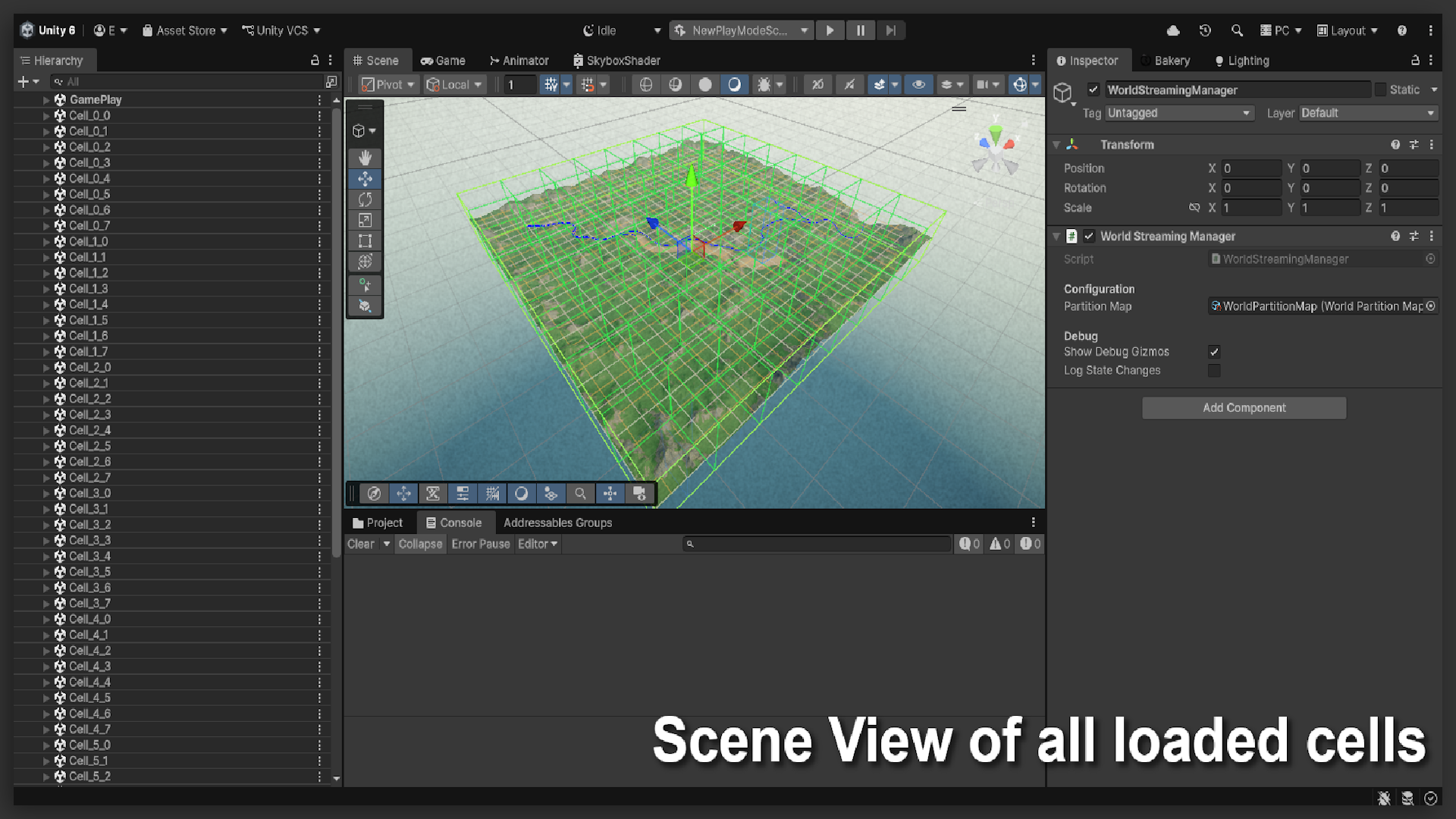The height and width of the screenshot is (819, 1456).
Task: Open Transform component preset settings icon
Action: [1414, 145]
